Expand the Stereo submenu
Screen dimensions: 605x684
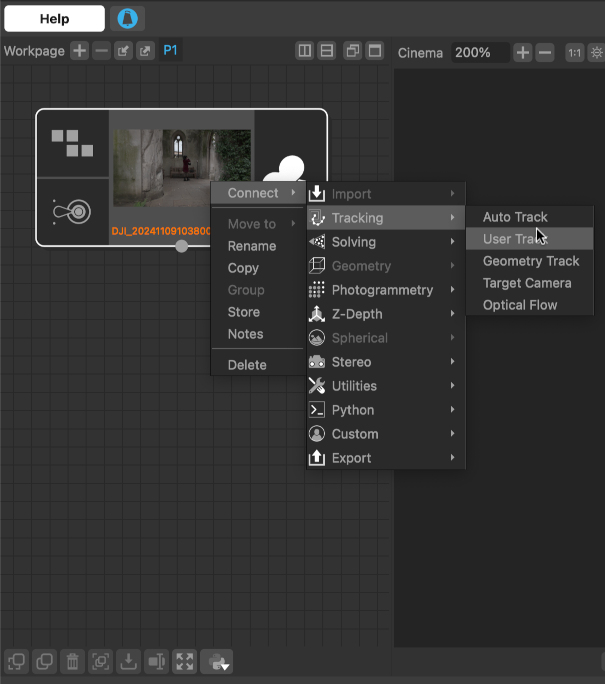pyautogui.click(x=386, y=362)
